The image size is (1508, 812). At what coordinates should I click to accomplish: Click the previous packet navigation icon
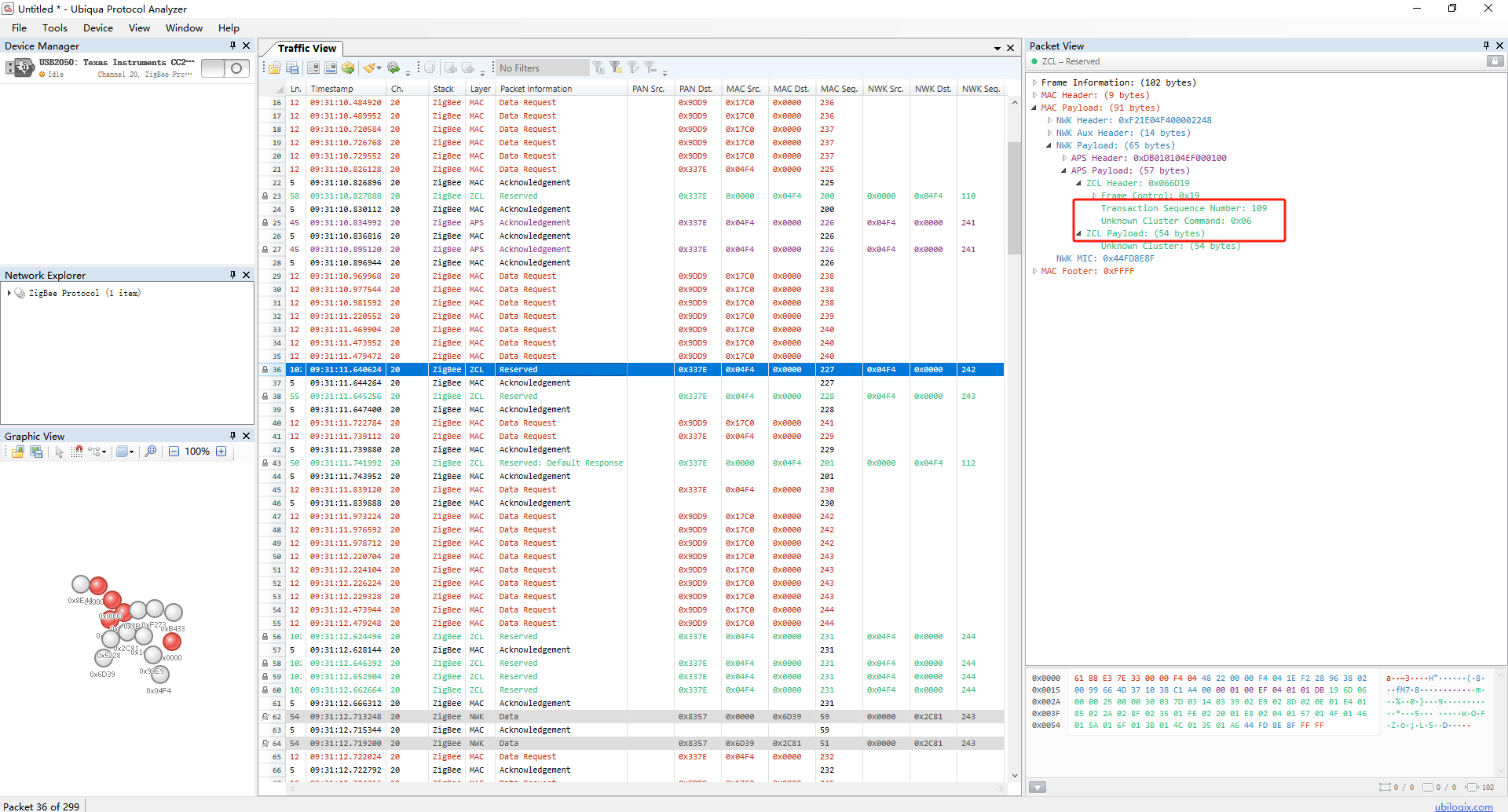451,68
